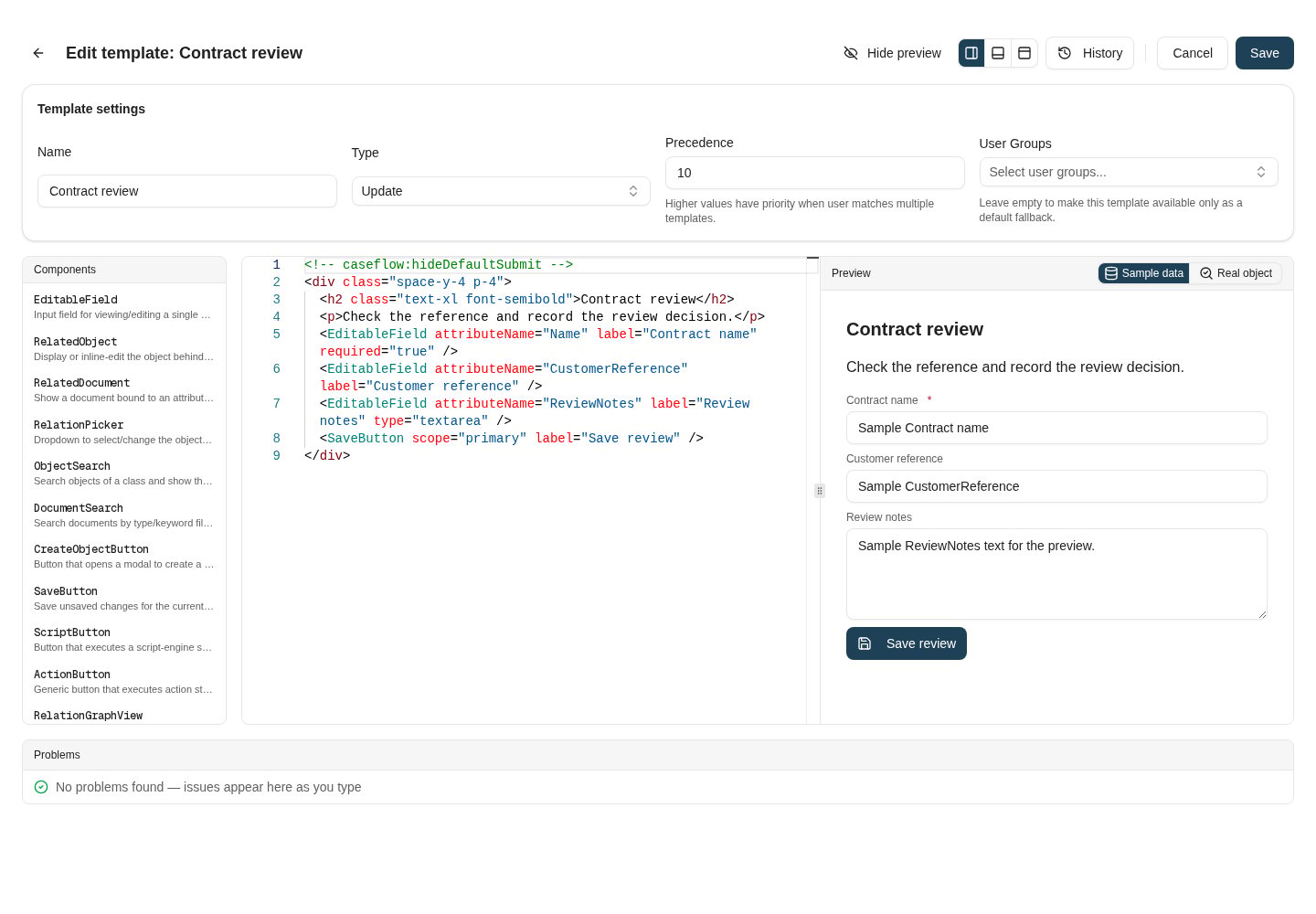Hide the preview panel
Image resolution: width=1316 pixels, height=914 pixels.
click(892, 53)
